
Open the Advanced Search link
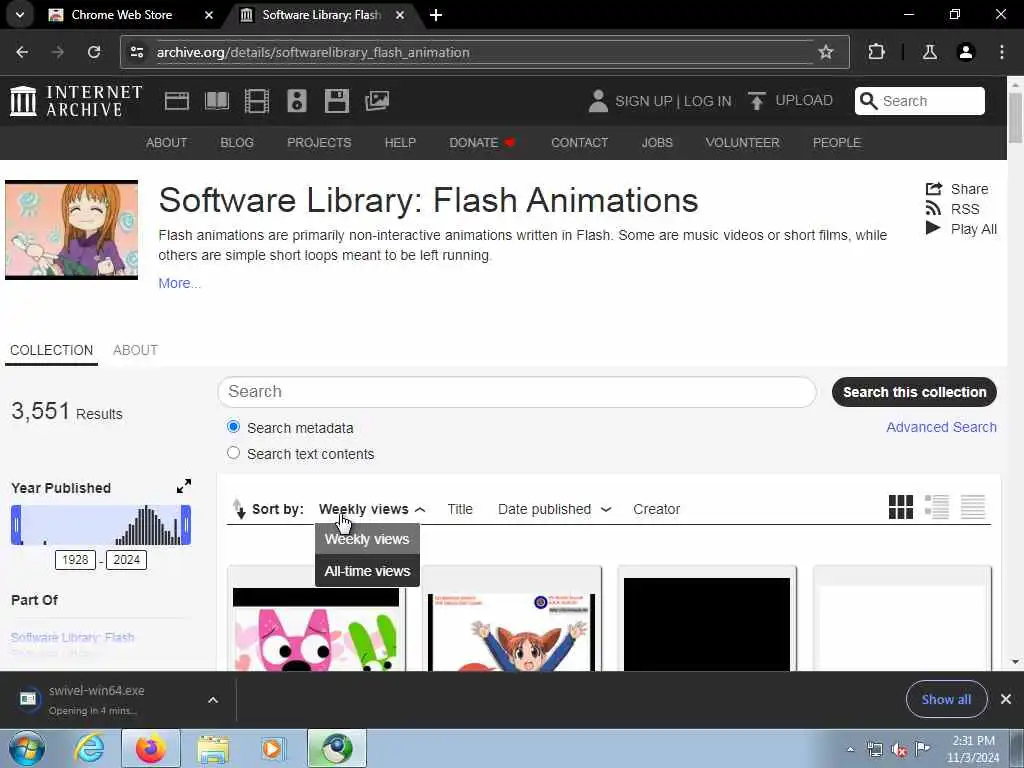[x=941, y=427]
